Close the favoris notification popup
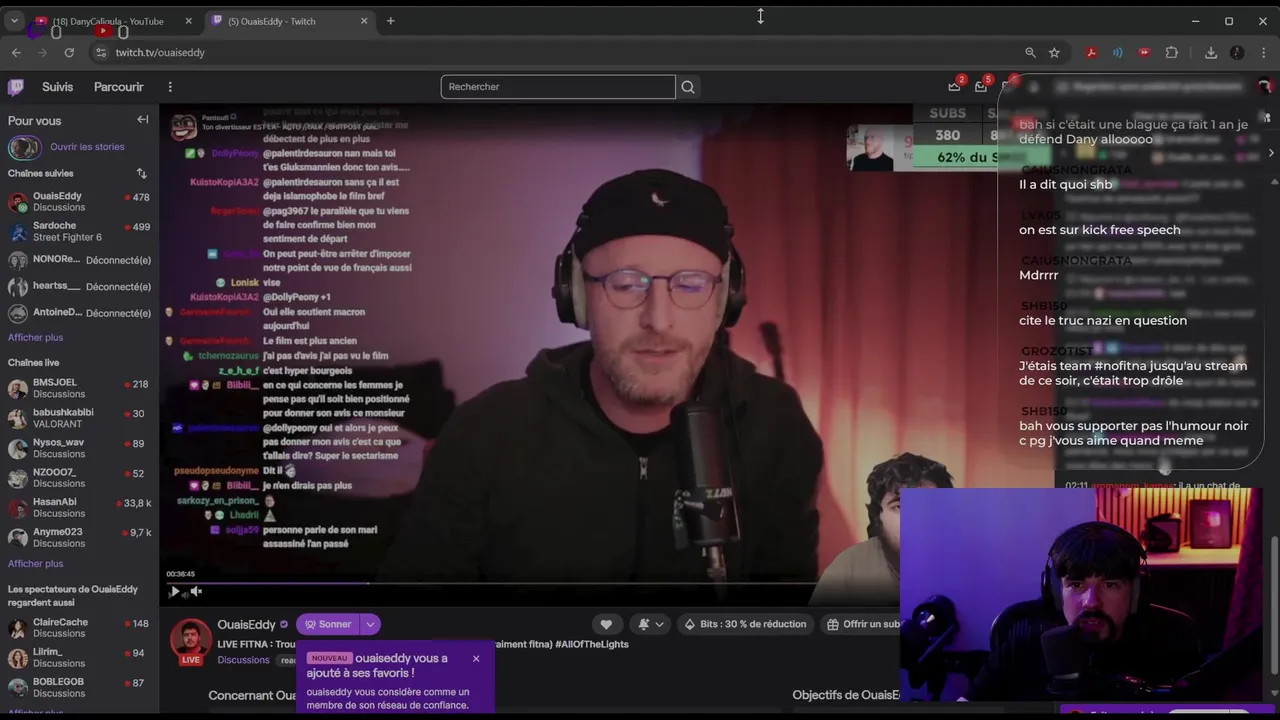 point(476,658)
